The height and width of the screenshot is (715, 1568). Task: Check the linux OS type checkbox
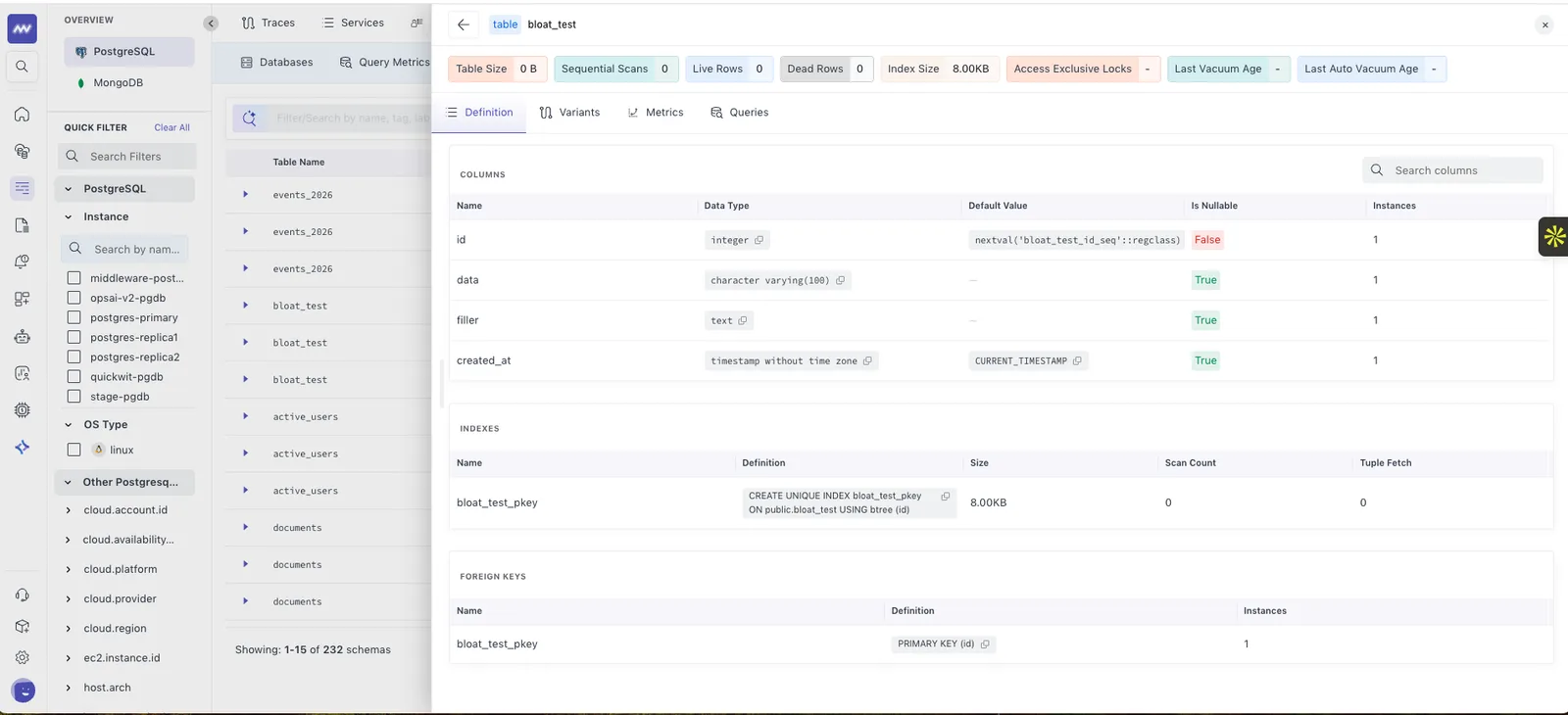coord(73,450)
